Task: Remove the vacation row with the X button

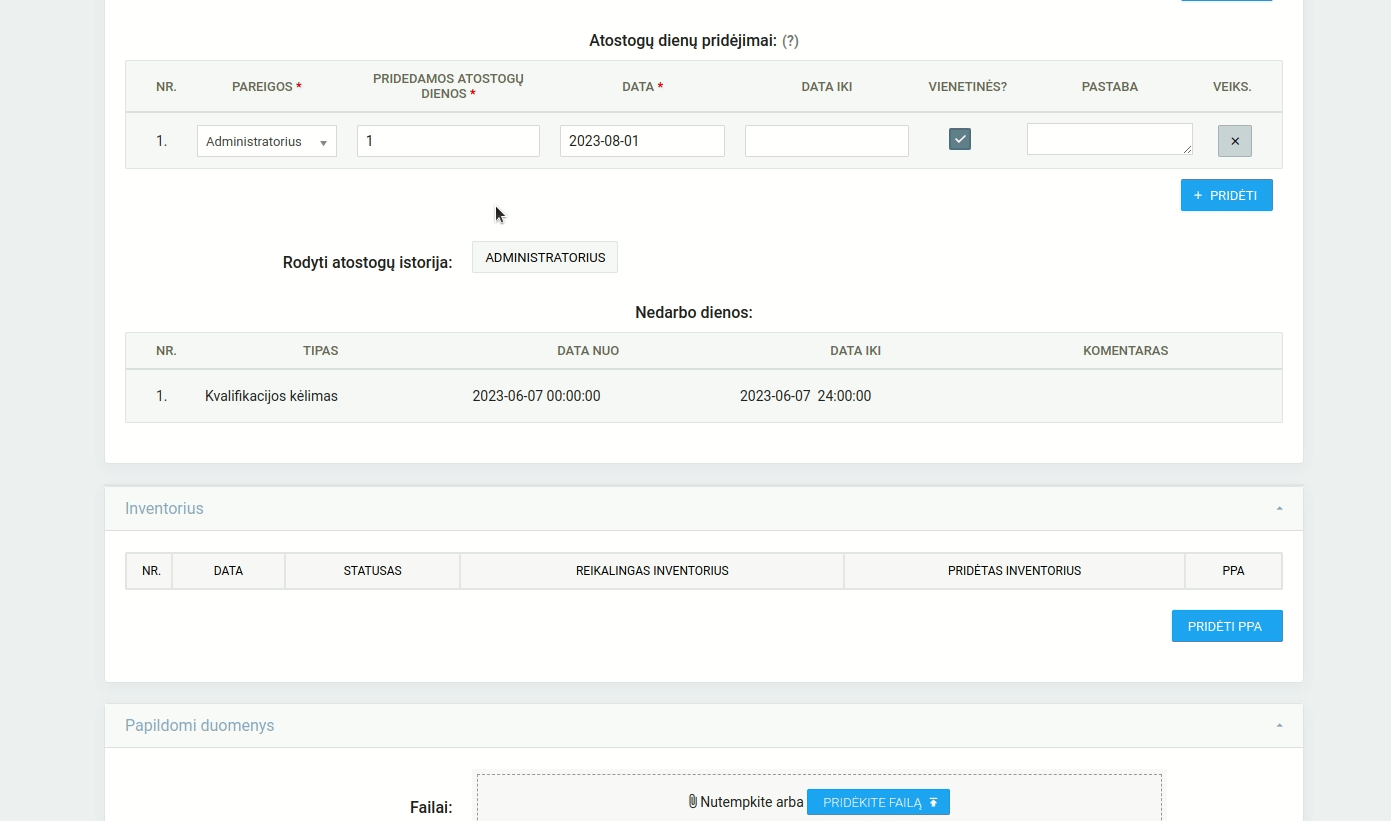Action: (x=1234, y=141)
